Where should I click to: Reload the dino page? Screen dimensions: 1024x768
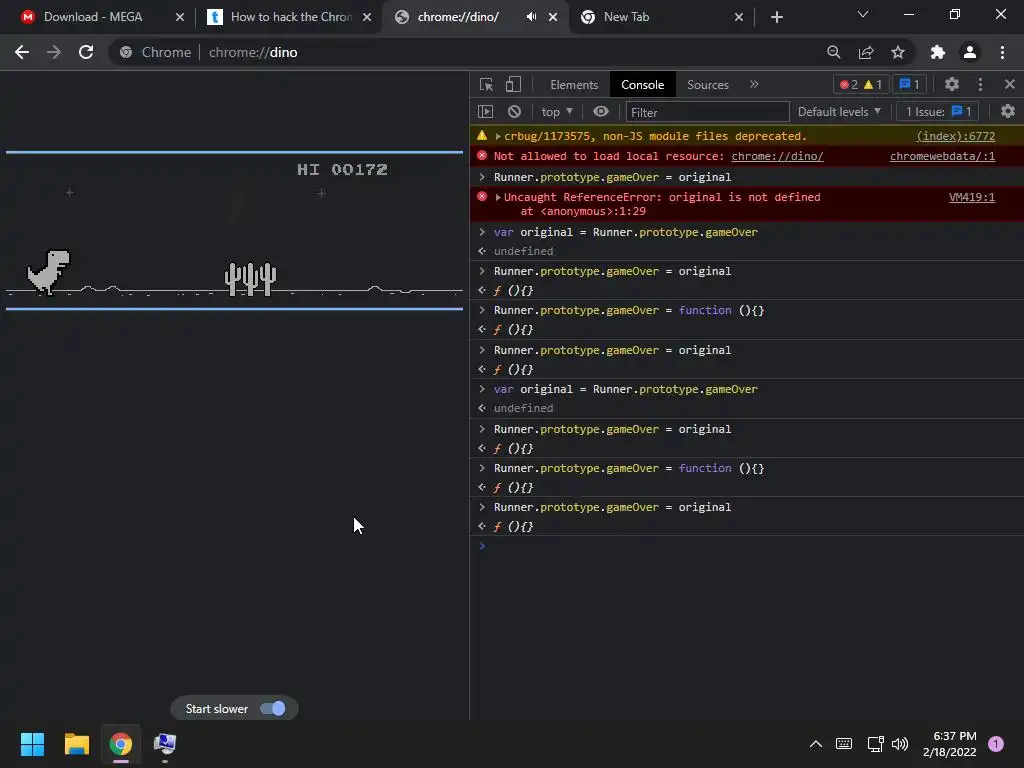pyautogui.click(x=86, y=52)
